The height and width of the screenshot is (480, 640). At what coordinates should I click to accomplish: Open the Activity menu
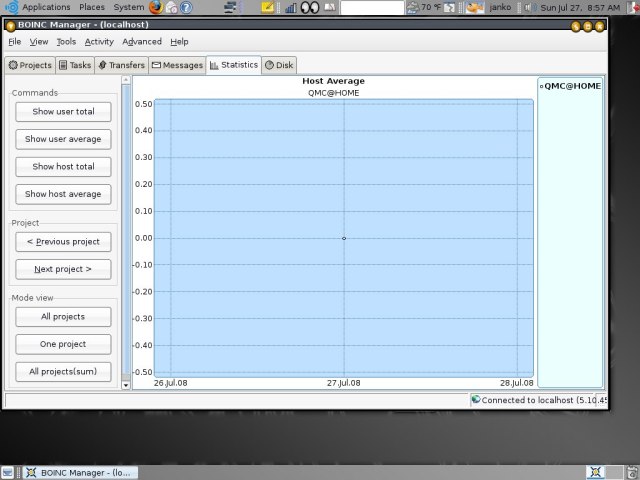pos(99,42)
